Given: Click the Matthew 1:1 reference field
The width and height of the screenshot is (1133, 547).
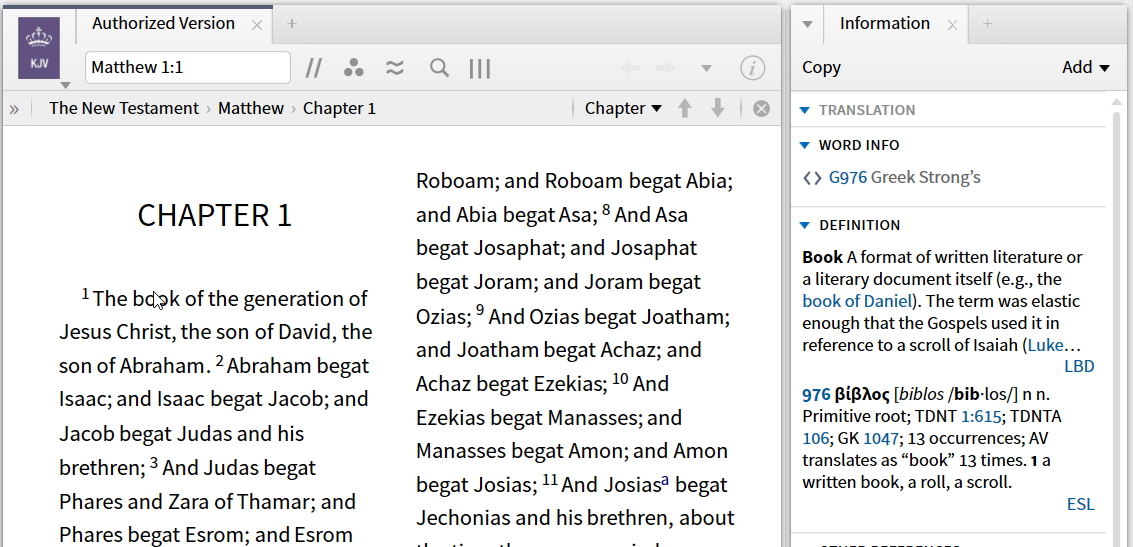Looking at the screenshot, I should (188, 68).
